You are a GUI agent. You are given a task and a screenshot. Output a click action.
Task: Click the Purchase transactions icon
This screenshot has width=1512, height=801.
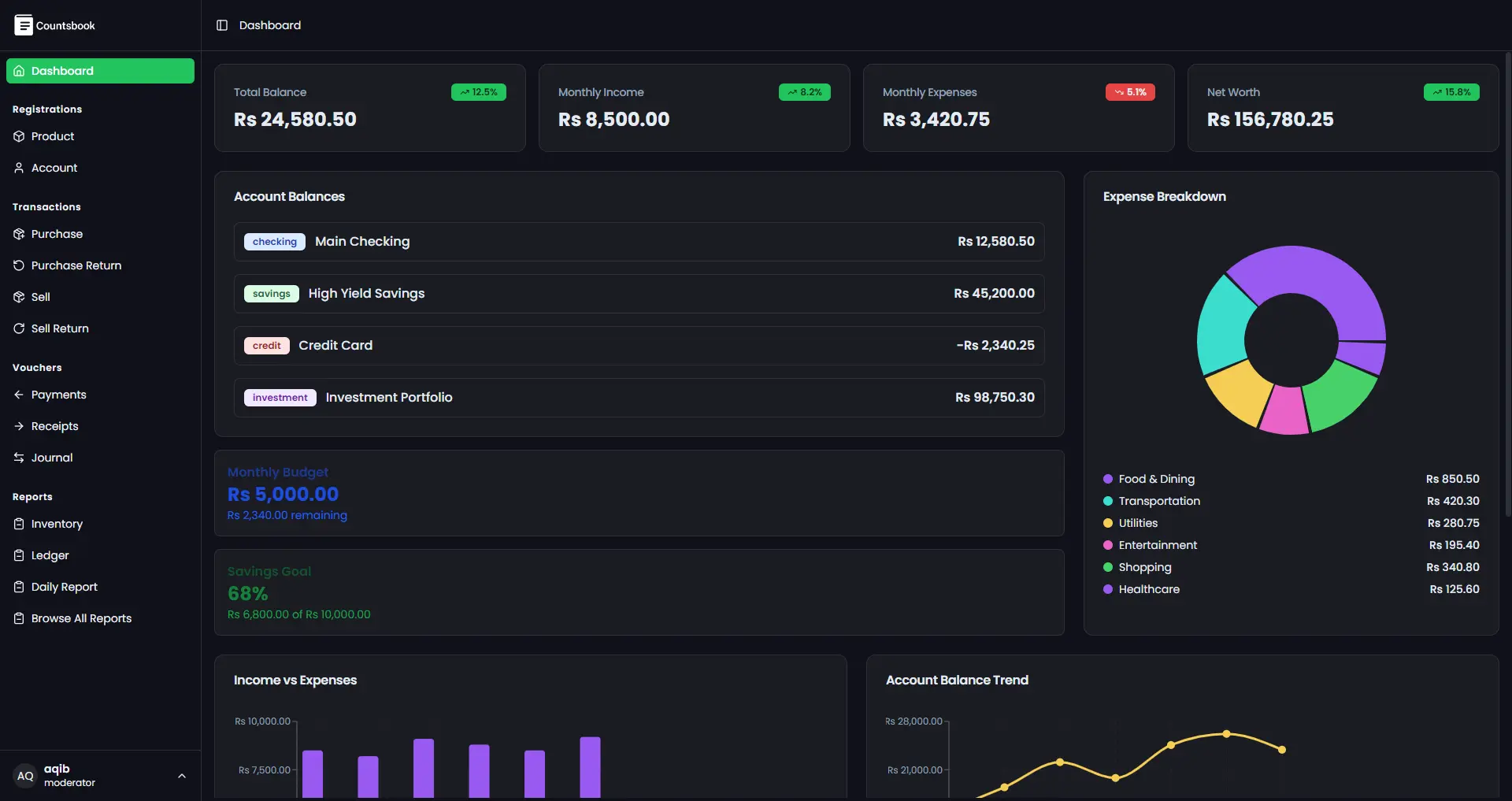coord(18,233)
